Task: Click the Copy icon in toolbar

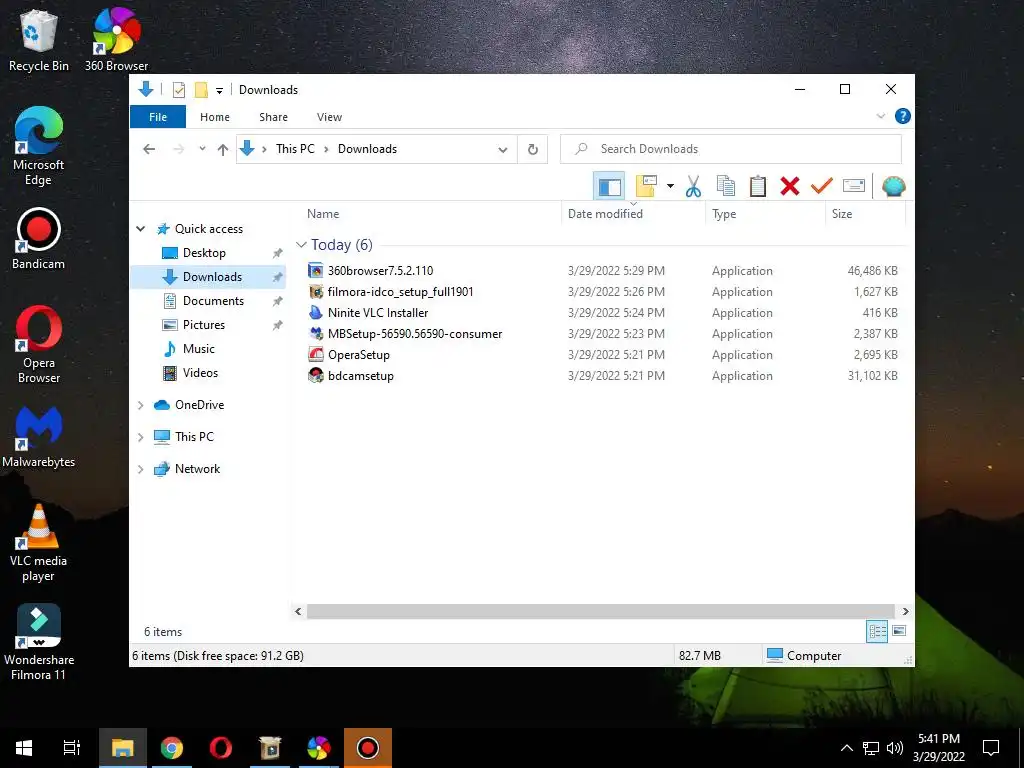Action: pyautogui.click(x=726, y=186)
